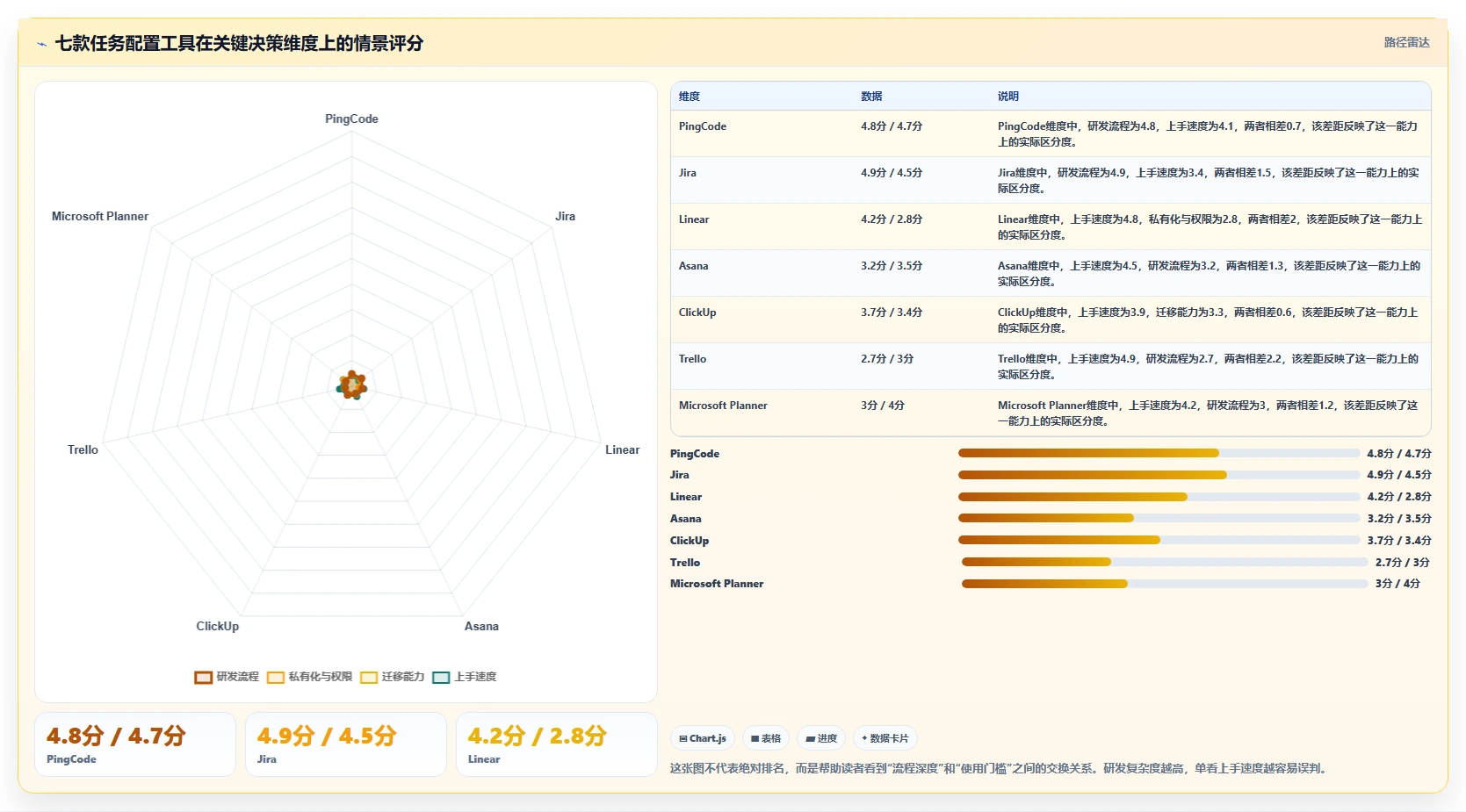This screenshot has width=1466, height=812.
Task: Click the Asana label in the progress list
Action: pos(685,519)
